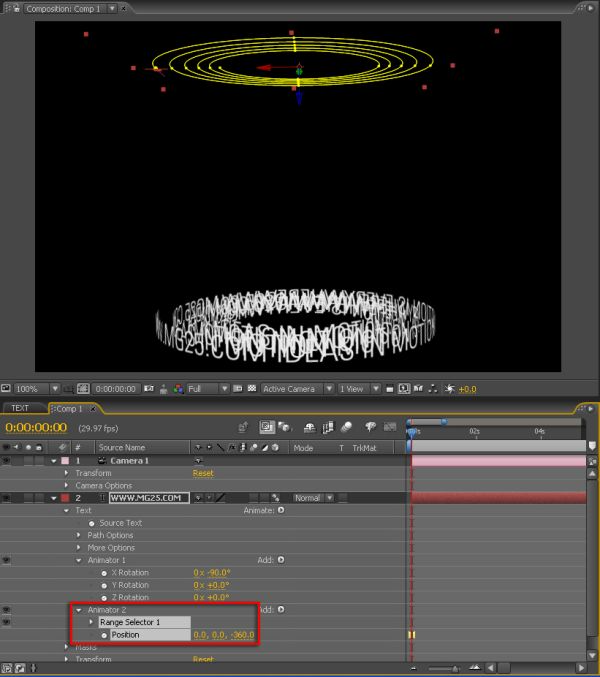Click the Animate menu button in Text

281,510
